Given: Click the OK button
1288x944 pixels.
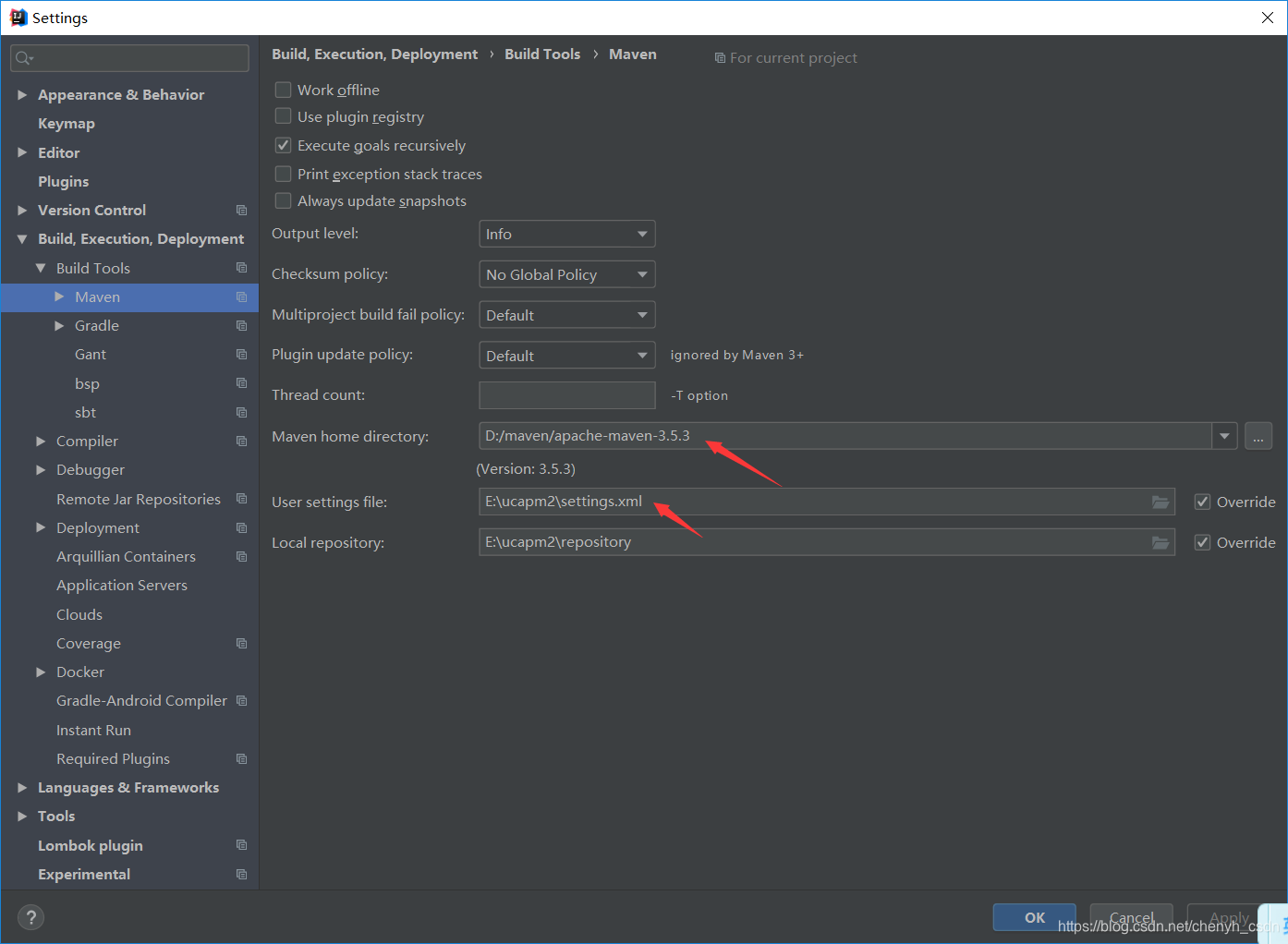Looking at the screenshot, I should pyautogui.click(x=1035, y=917).
